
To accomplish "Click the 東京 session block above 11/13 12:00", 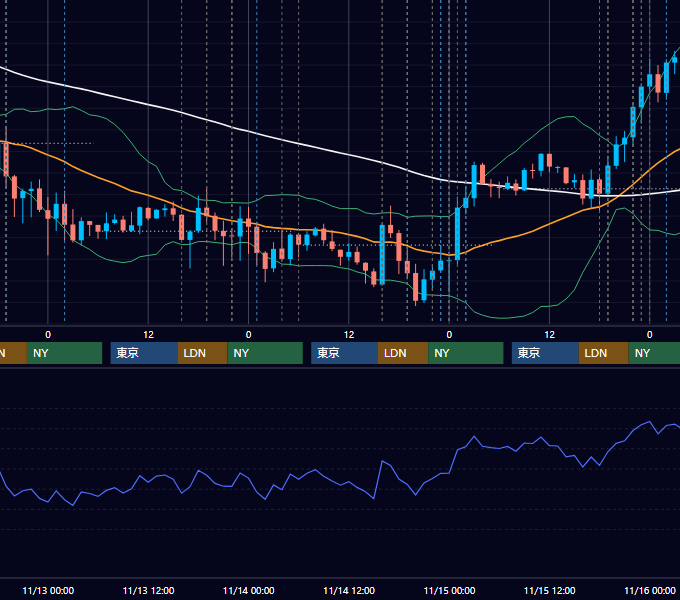I will click(x=144, y=353).
